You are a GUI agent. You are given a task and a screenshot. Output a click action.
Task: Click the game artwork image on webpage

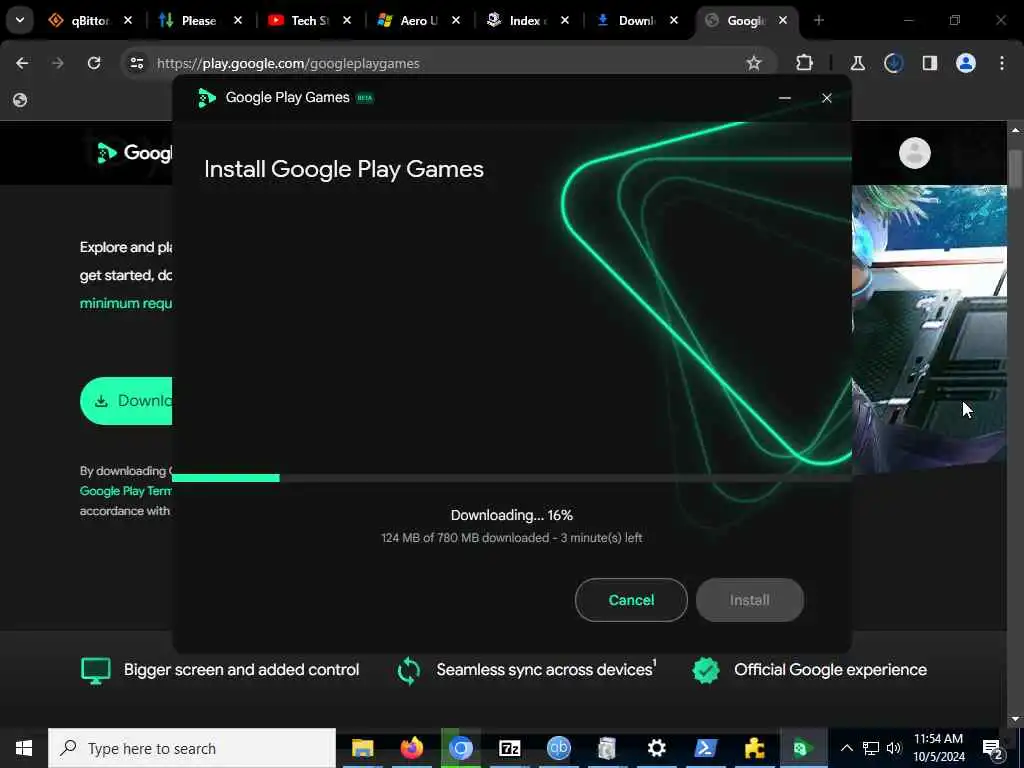point(929,328)
